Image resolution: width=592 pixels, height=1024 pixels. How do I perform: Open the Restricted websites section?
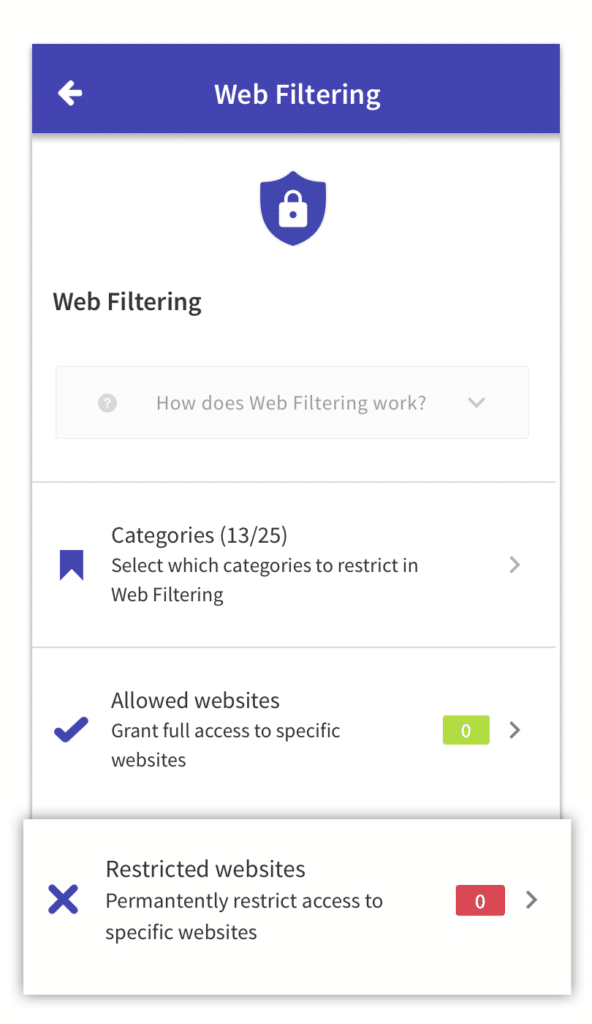(x=205, y=868)
